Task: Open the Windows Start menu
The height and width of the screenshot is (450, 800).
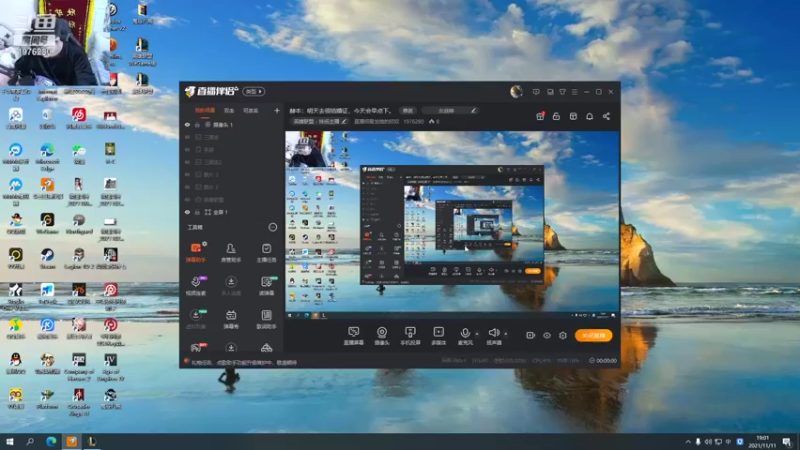Action: tap(9, 442)
